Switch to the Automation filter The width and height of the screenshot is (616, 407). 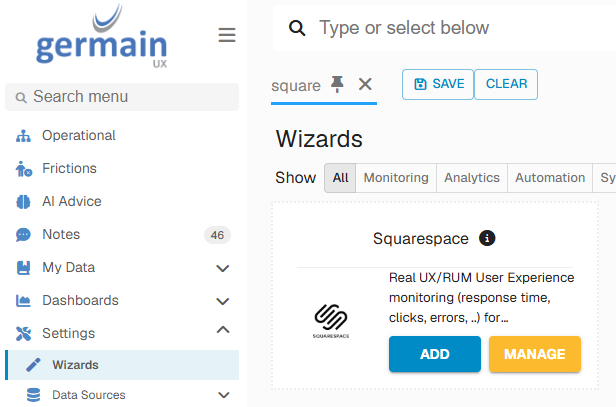click(x=550, y=178)
